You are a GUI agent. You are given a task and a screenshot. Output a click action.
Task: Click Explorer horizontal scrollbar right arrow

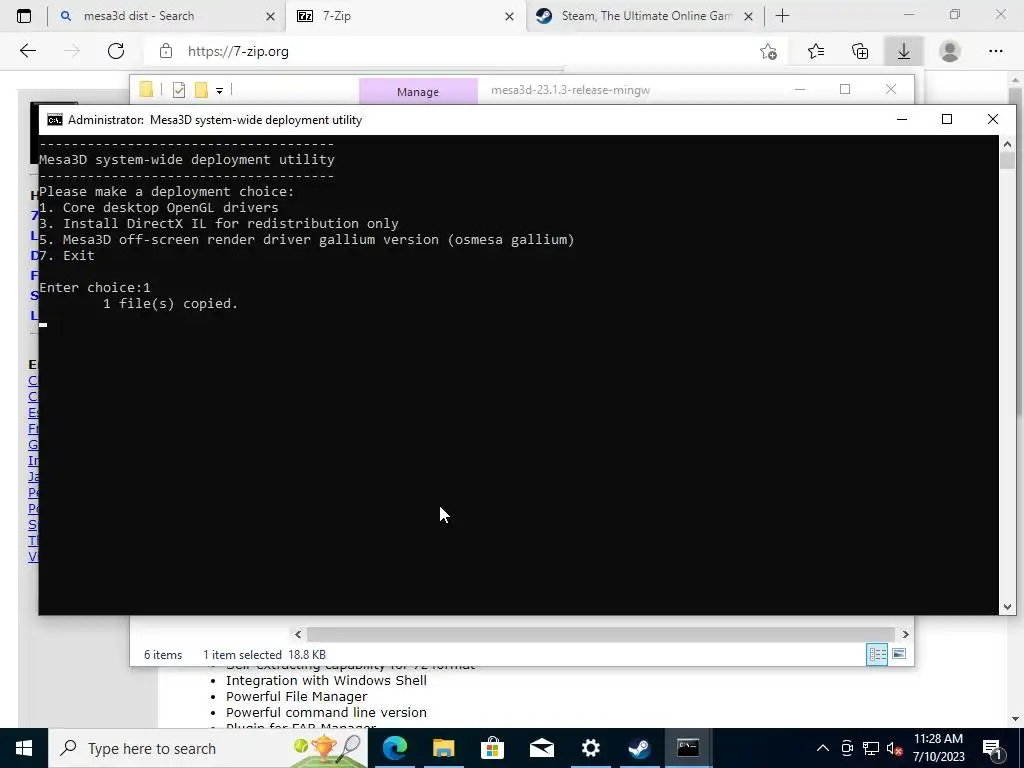[905, 634]
